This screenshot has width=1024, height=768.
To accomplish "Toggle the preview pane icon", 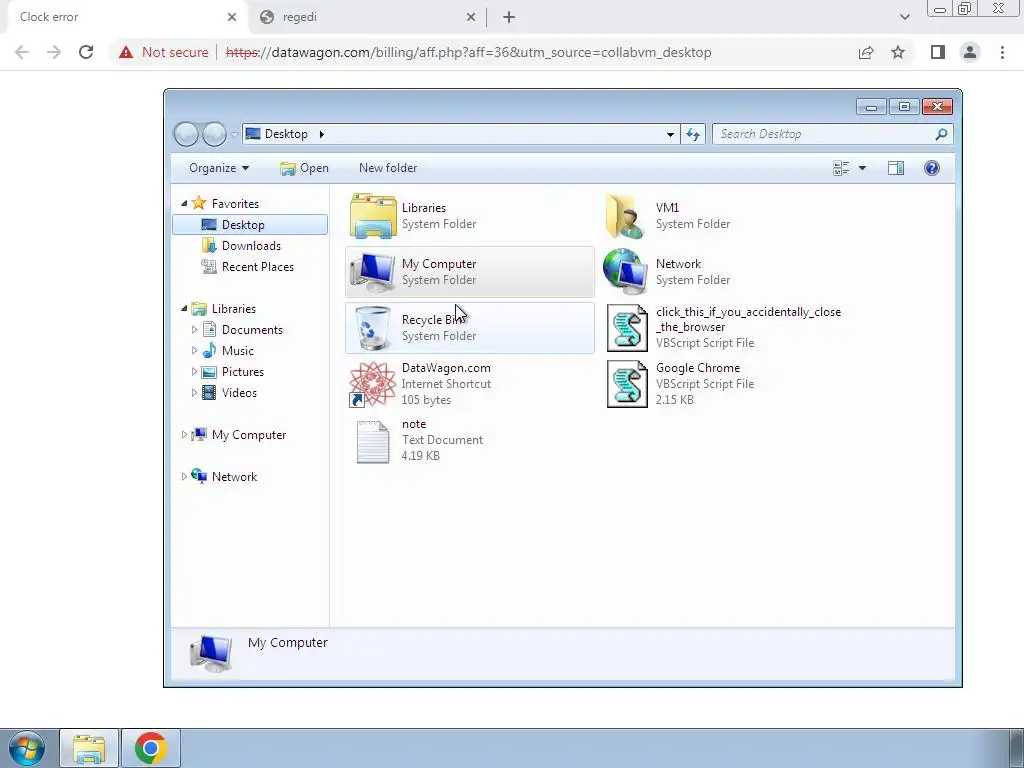I will (x=896, y=168).
